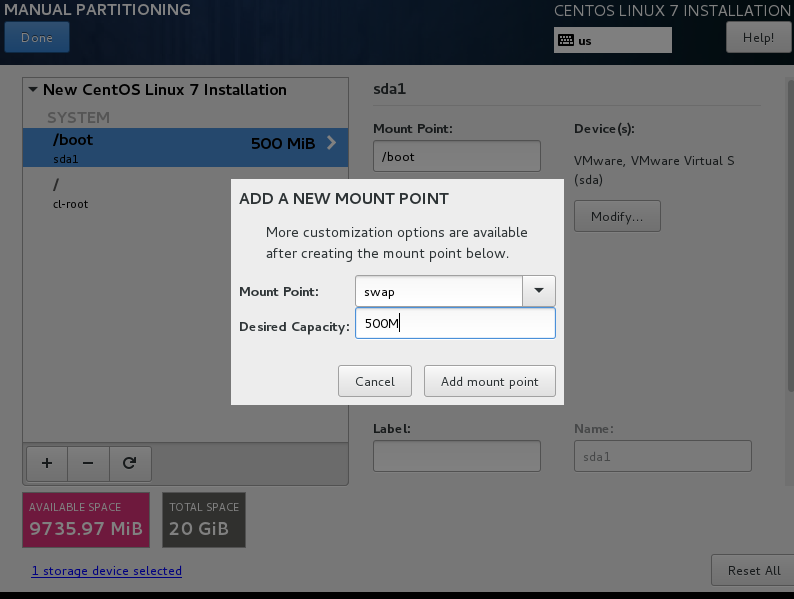Click the Add mount point button
Image resolution: width=794 pixels, height=599 pixels.
(490, 381)
